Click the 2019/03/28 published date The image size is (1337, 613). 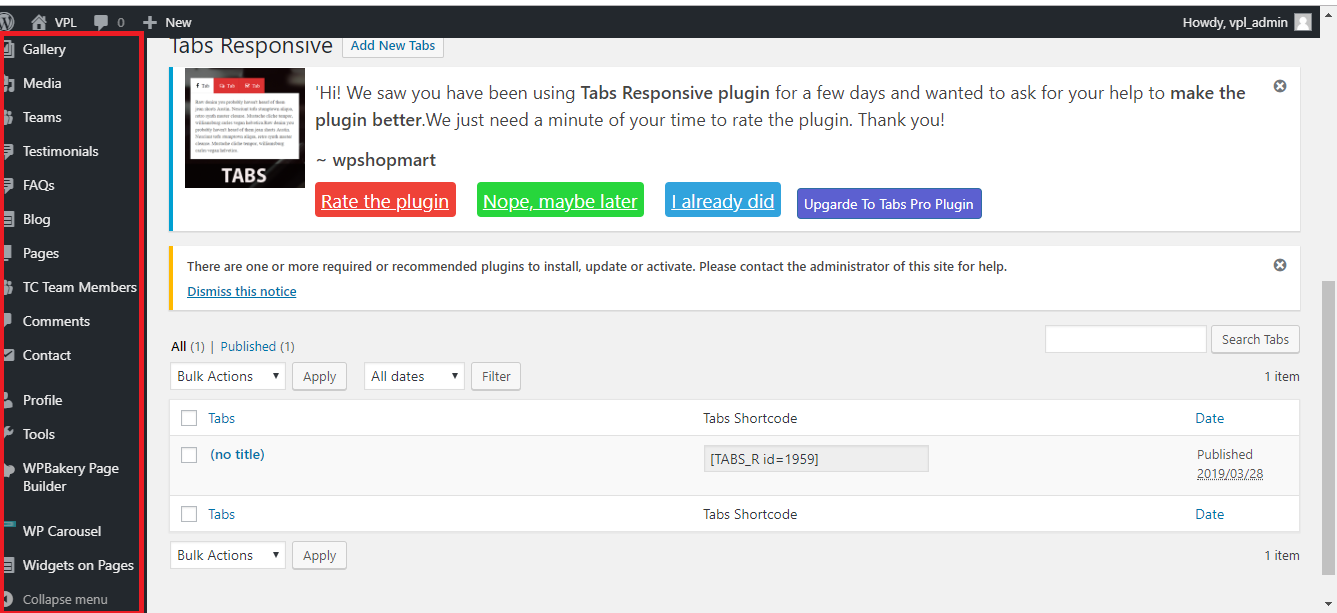pyautogui.click(x=1230, y=474)
